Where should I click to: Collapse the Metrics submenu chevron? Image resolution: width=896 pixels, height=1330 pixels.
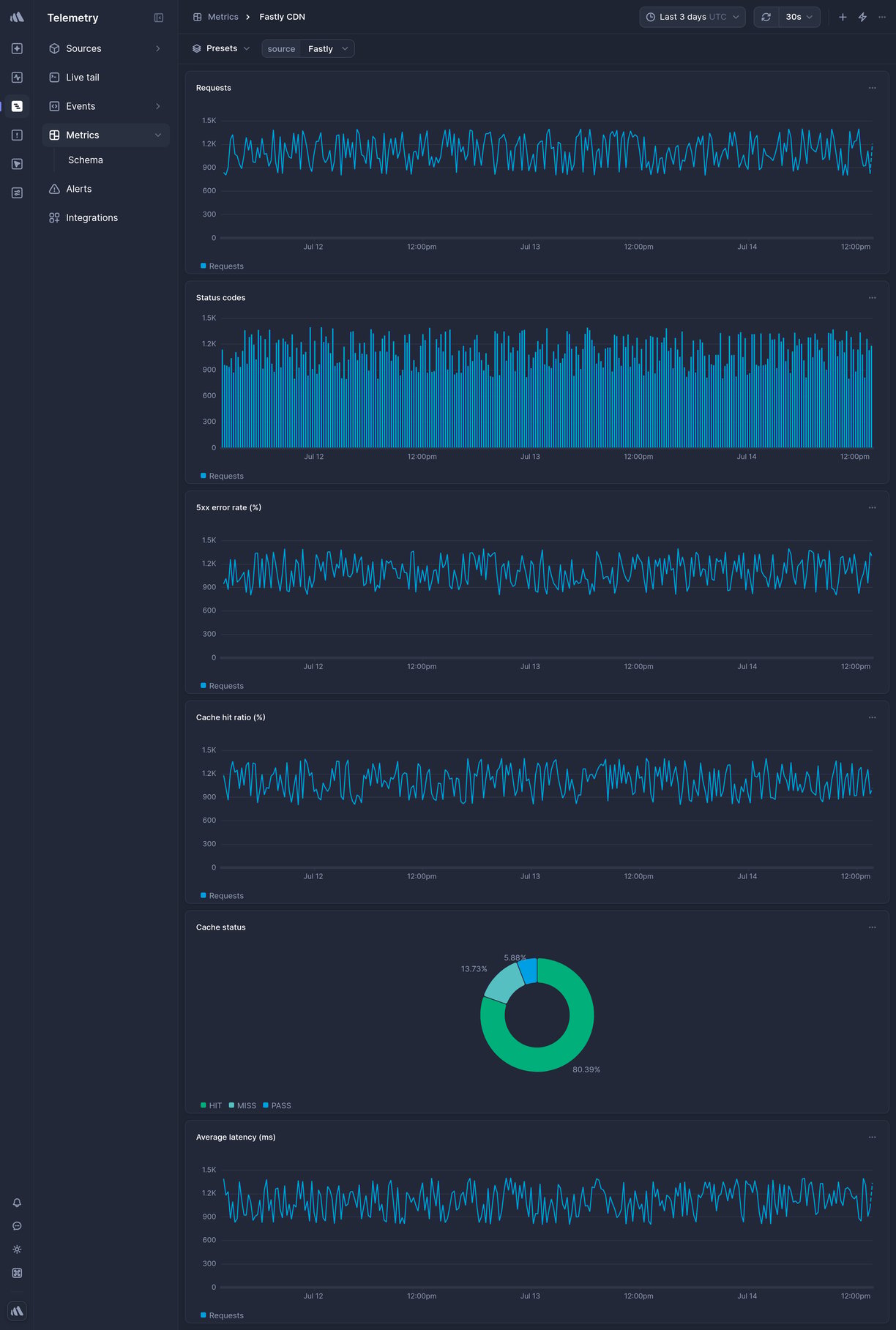click(x=157, y=135)
